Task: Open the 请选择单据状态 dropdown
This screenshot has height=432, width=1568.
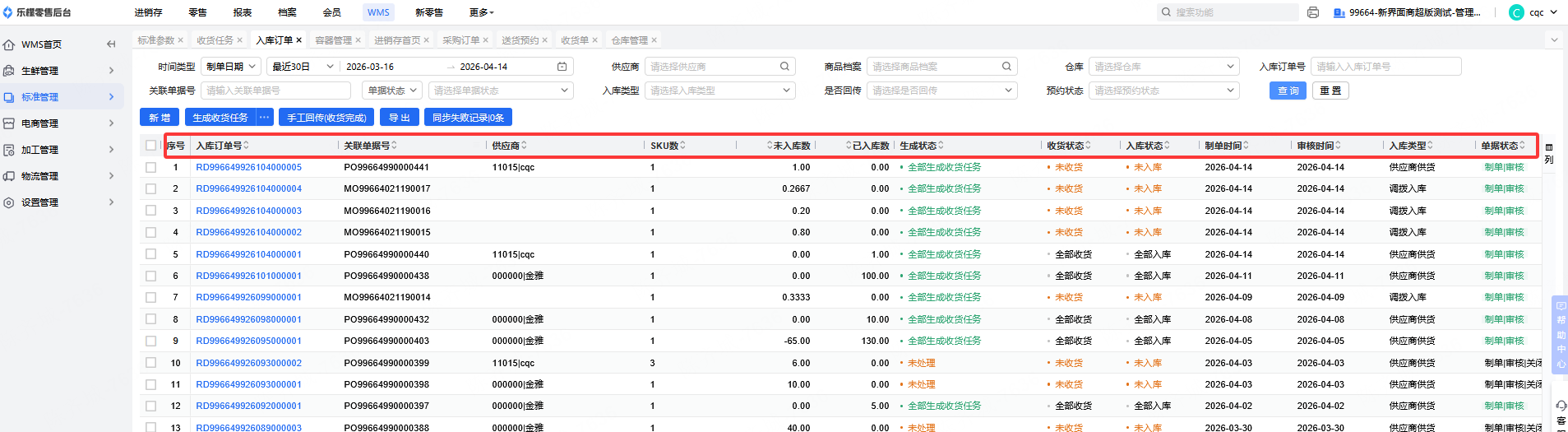Action: tap(500, 91)
